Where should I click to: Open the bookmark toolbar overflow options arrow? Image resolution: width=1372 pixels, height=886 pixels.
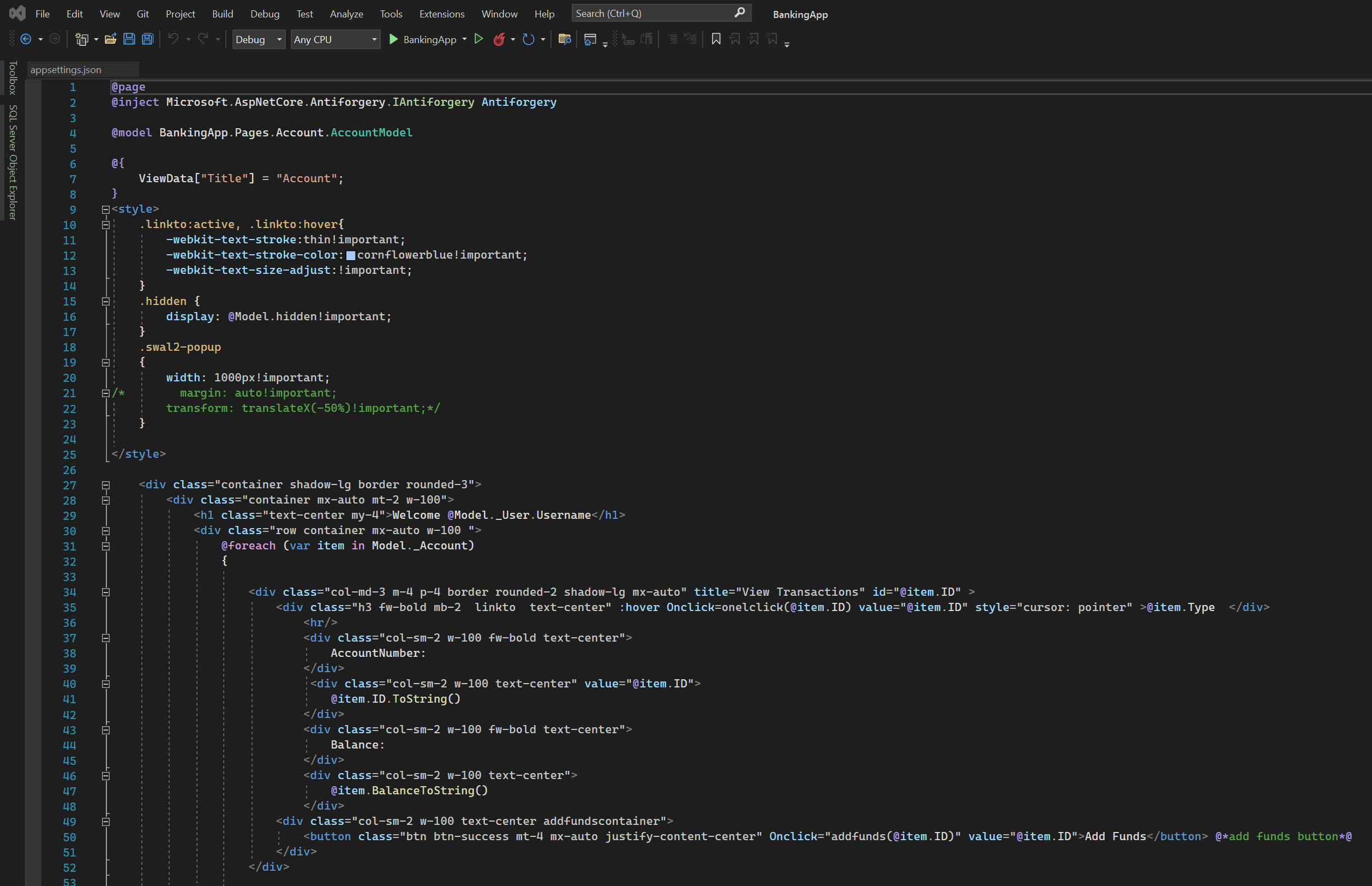(x=787, y=44)
